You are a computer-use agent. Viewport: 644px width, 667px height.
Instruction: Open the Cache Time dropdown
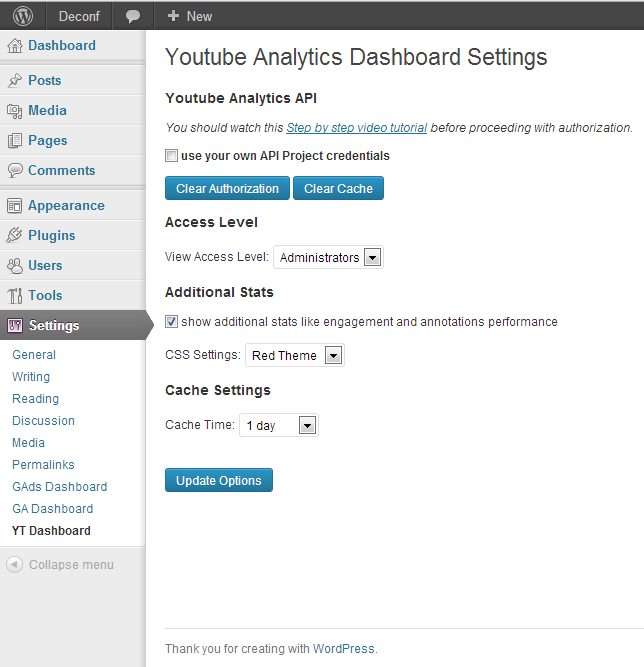[279, 425]
